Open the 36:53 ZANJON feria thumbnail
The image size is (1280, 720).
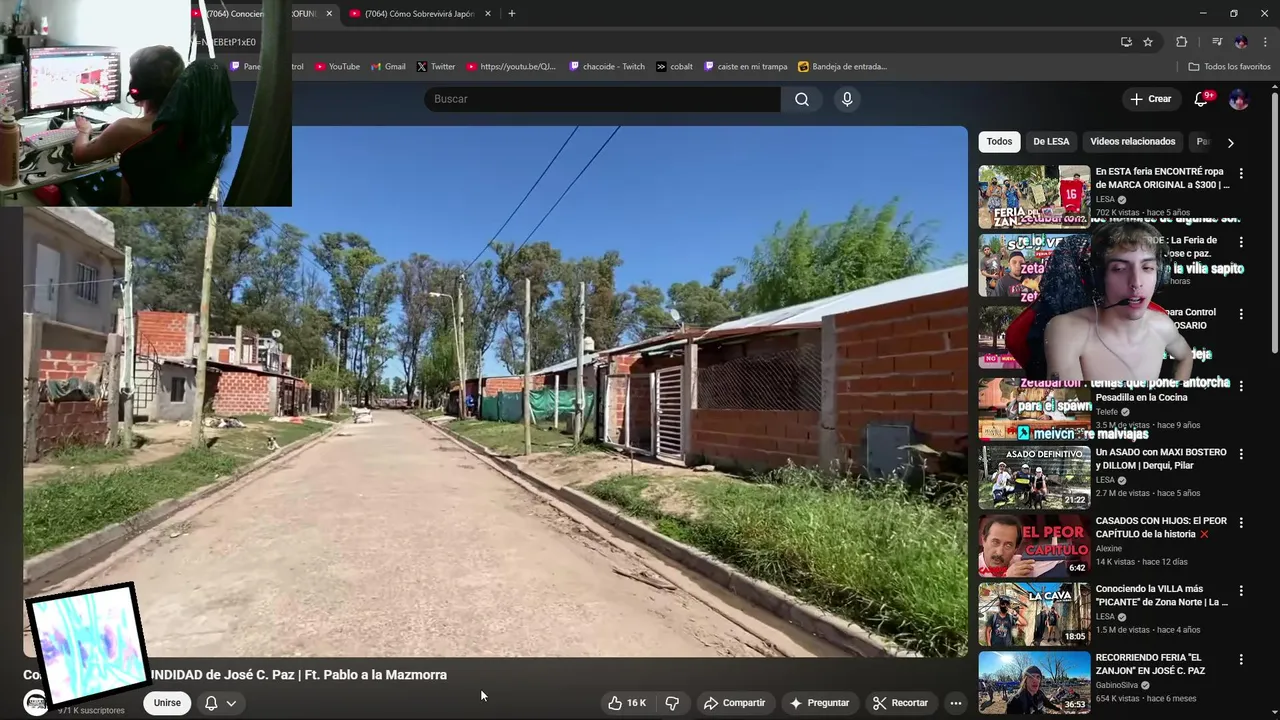click(1034, 683)
